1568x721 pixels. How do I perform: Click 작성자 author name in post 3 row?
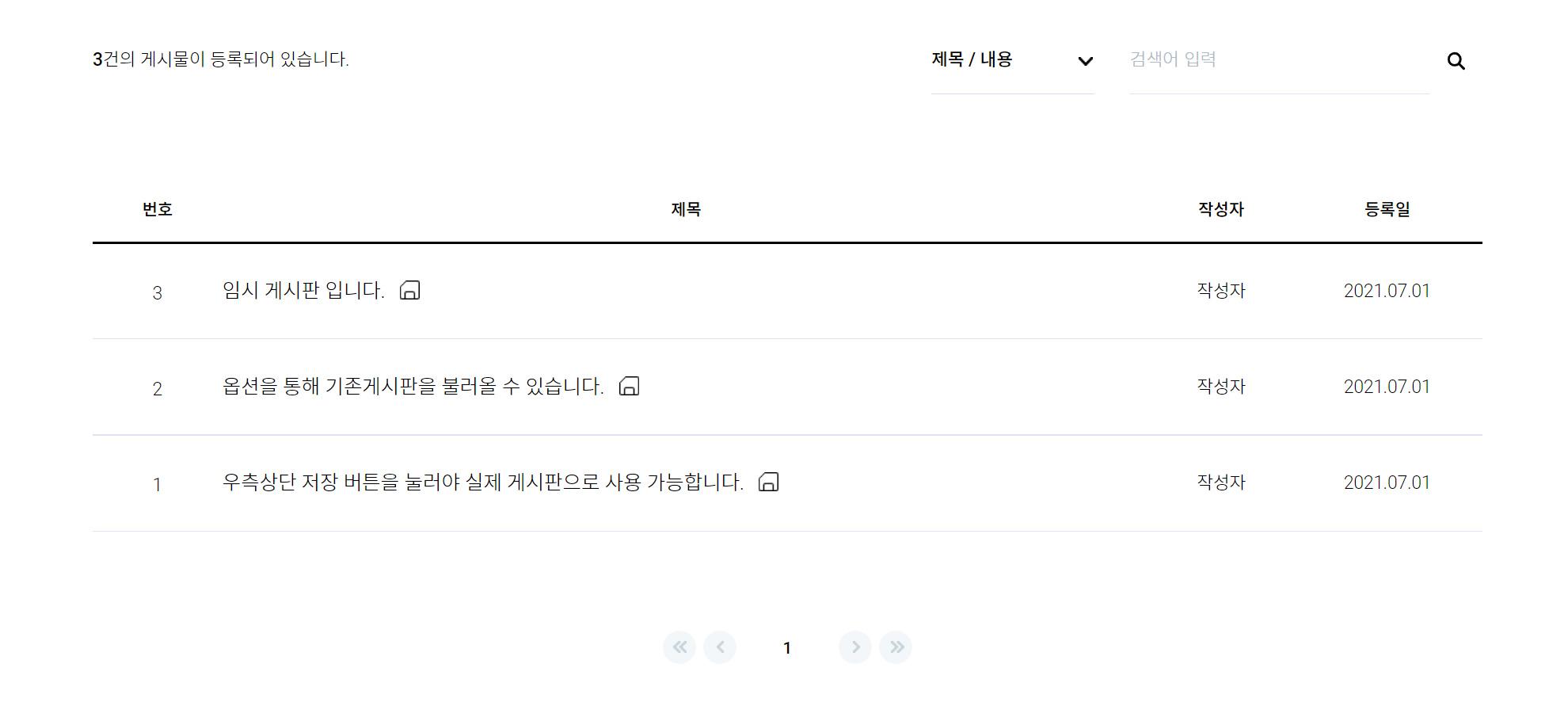point(1221,291)
